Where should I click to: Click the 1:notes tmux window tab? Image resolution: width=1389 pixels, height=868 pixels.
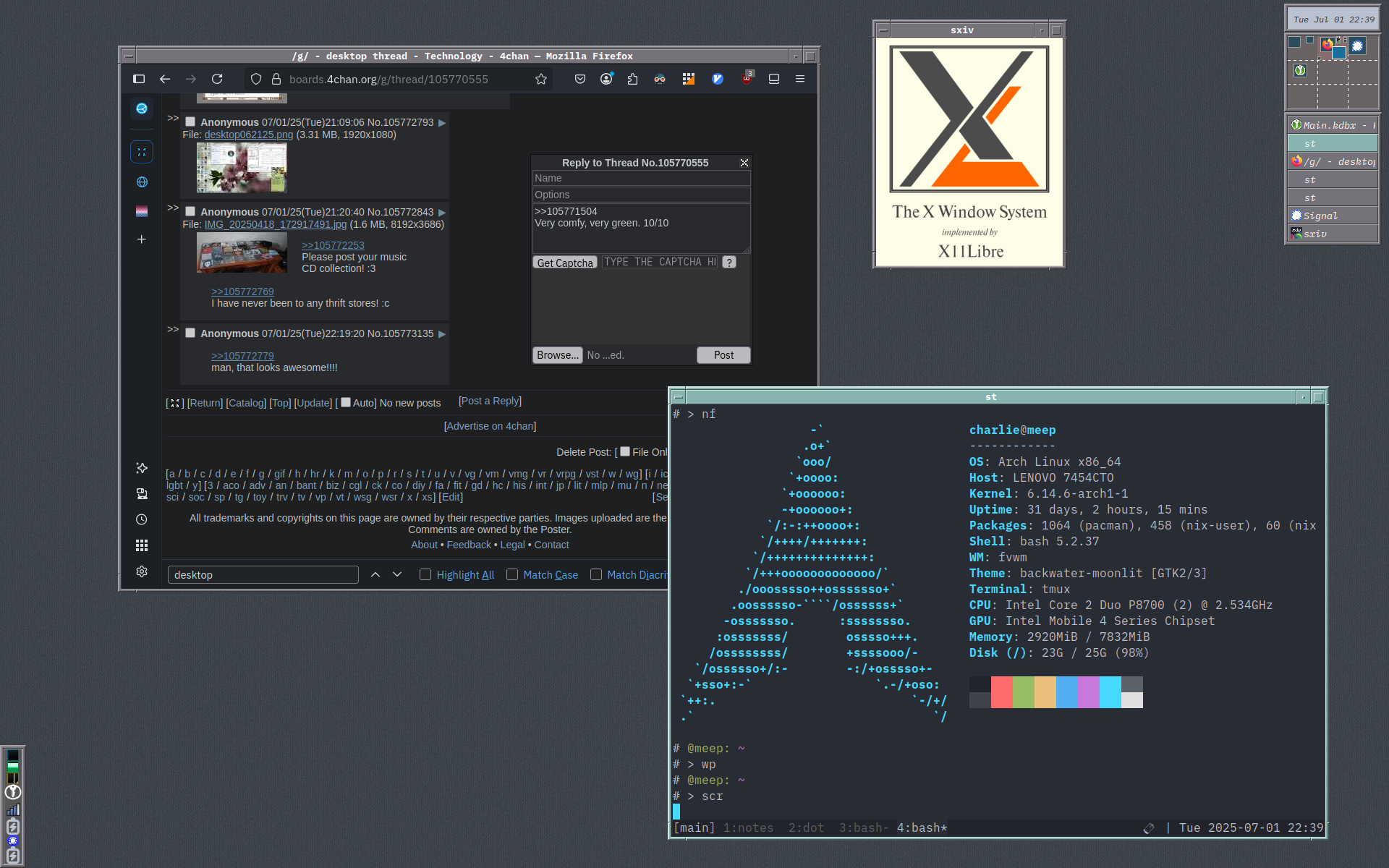click(x=748, y=827)
